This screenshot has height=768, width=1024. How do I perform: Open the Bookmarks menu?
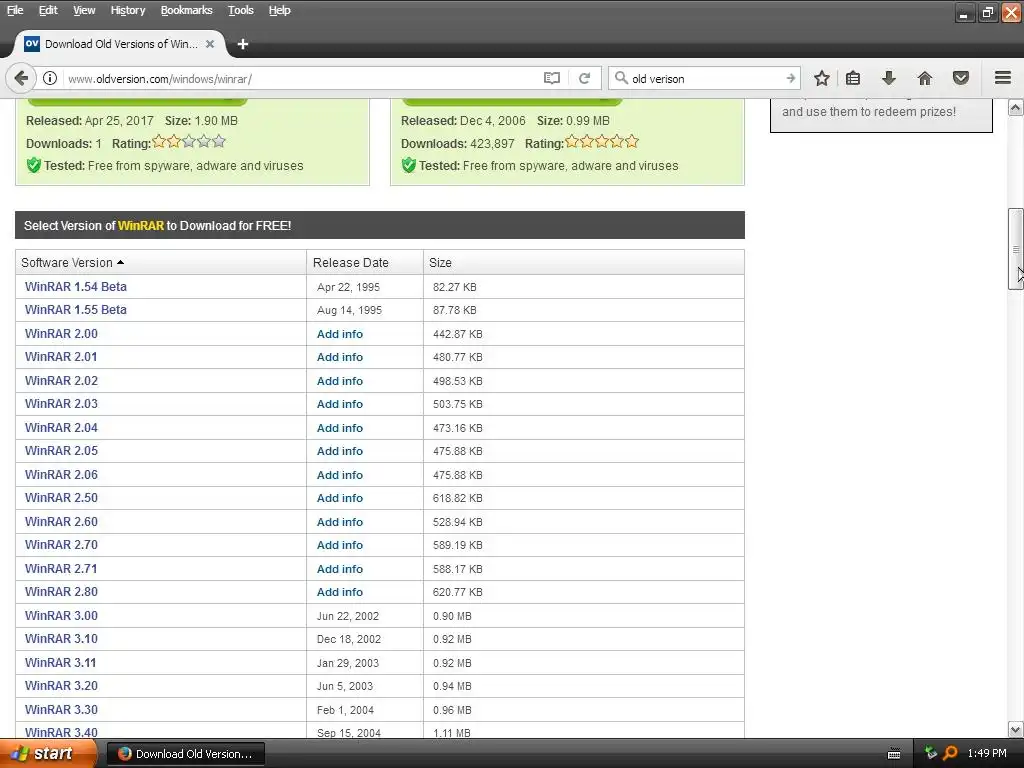(x=186, y=10)
